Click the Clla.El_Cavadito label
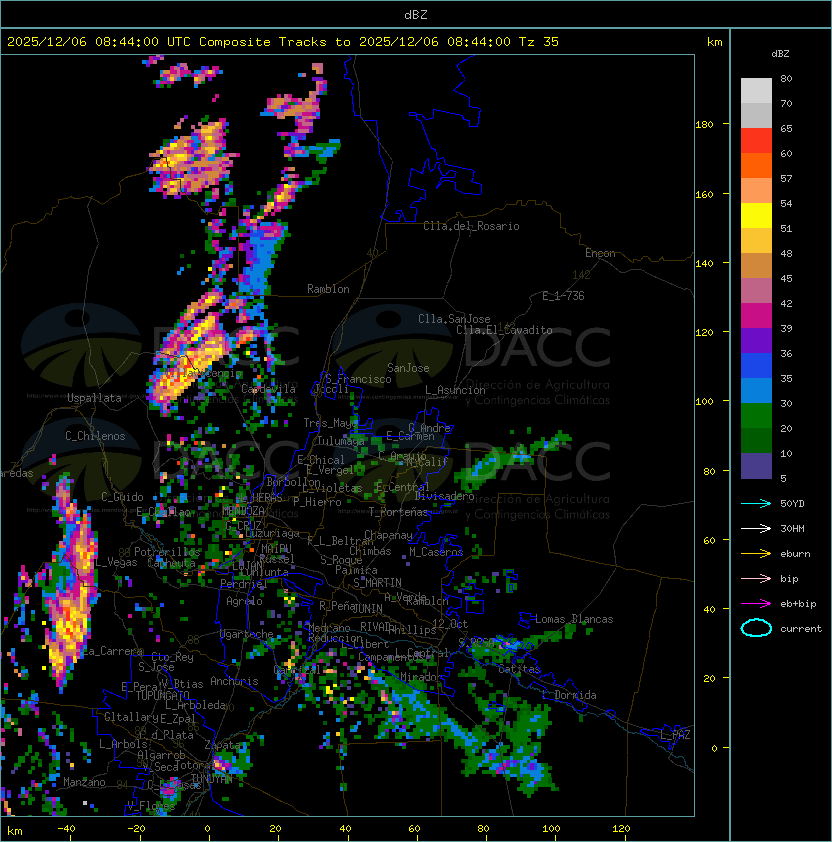The height and width of the screenshot is (842, 832). (x=504, y=330)
